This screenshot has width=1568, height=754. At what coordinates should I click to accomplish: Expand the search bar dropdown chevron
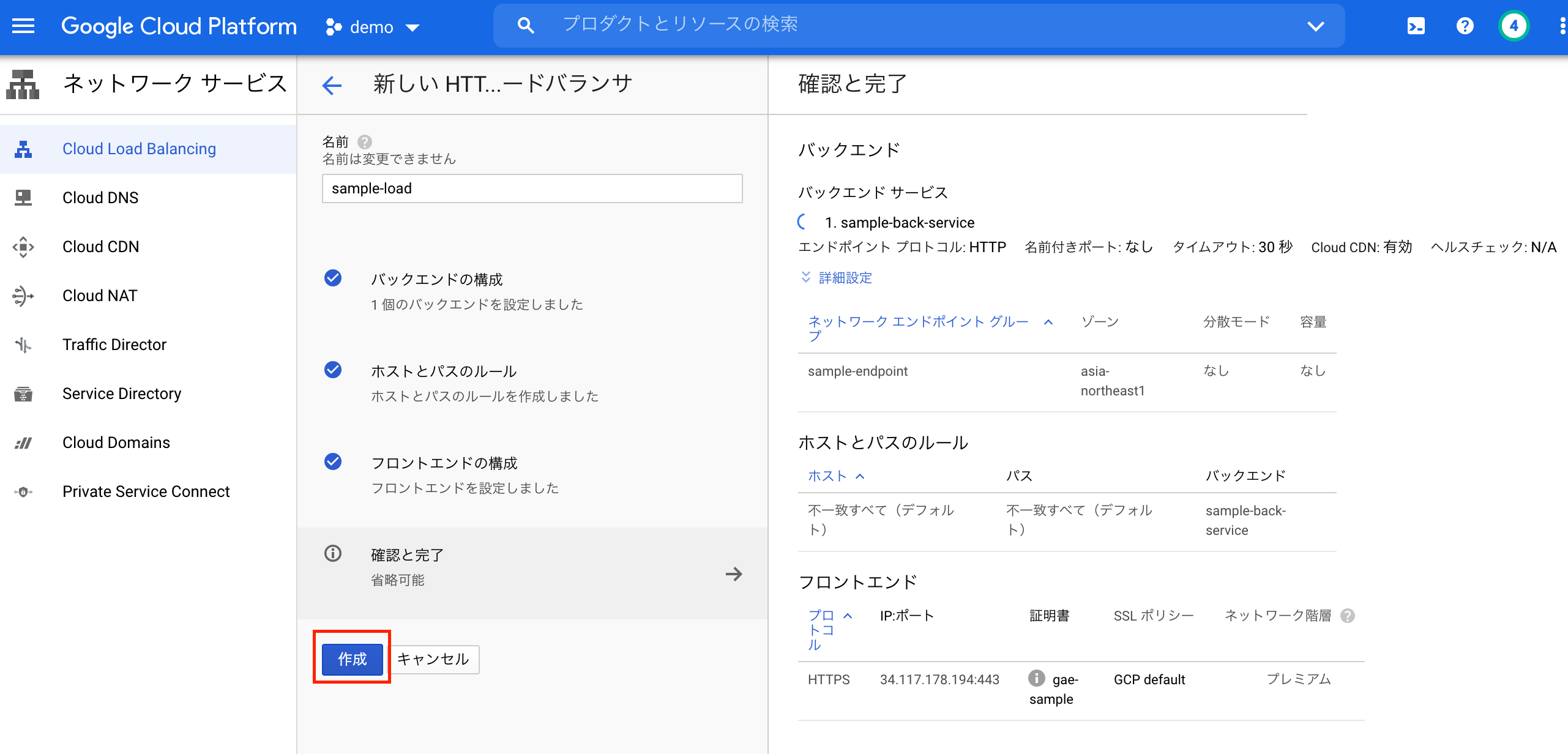(x=1315, y=26)
